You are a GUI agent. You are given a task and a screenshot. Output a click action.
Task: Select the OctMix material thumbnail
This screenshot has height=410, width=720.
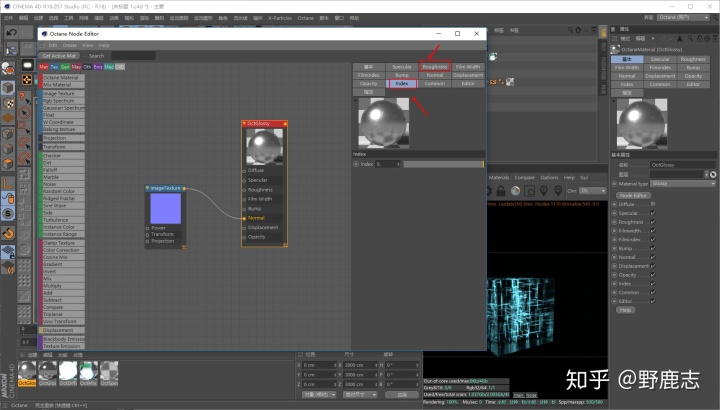point(89,373)
